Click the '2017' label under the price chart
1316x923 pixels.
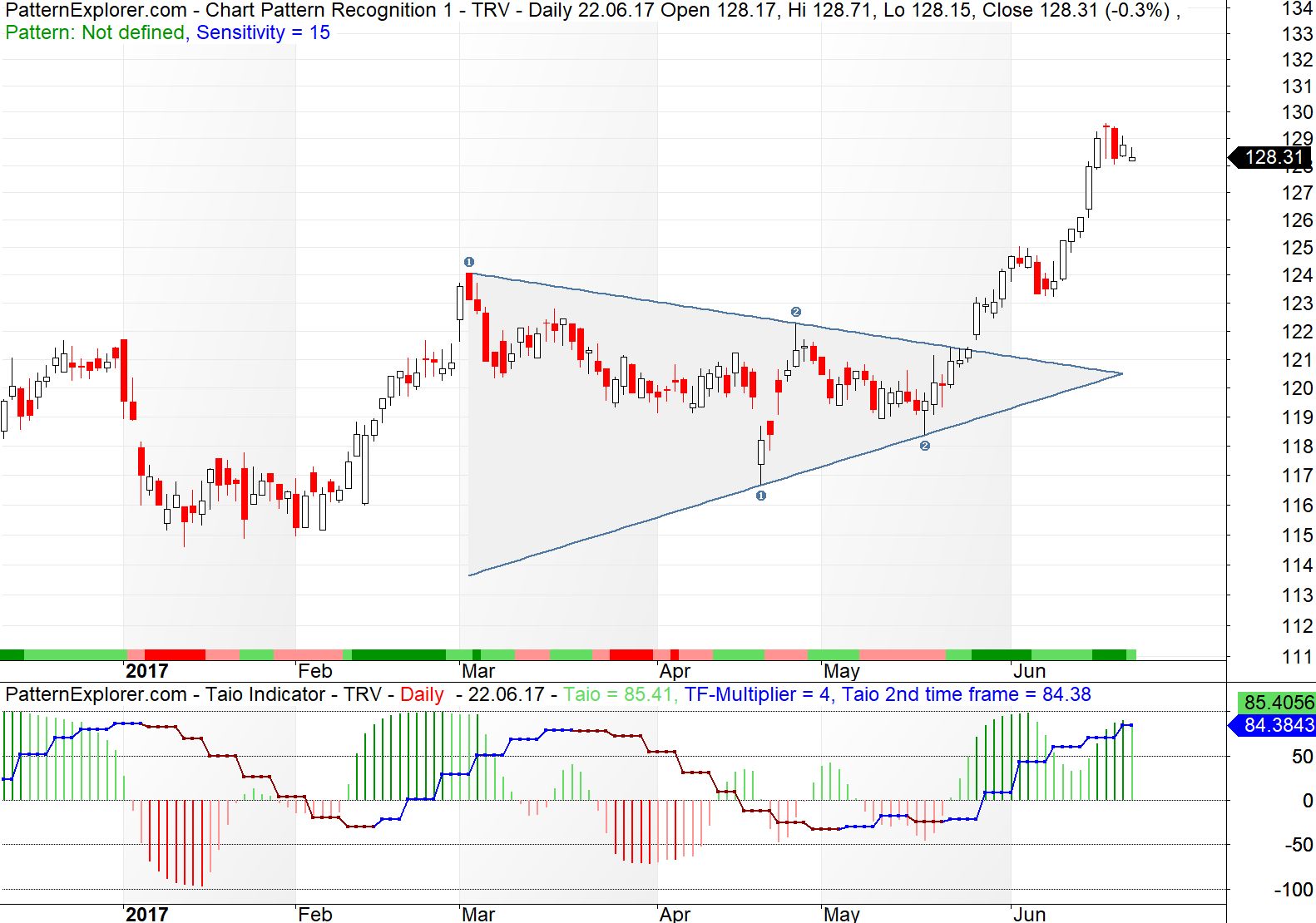[x=146, y=671]
